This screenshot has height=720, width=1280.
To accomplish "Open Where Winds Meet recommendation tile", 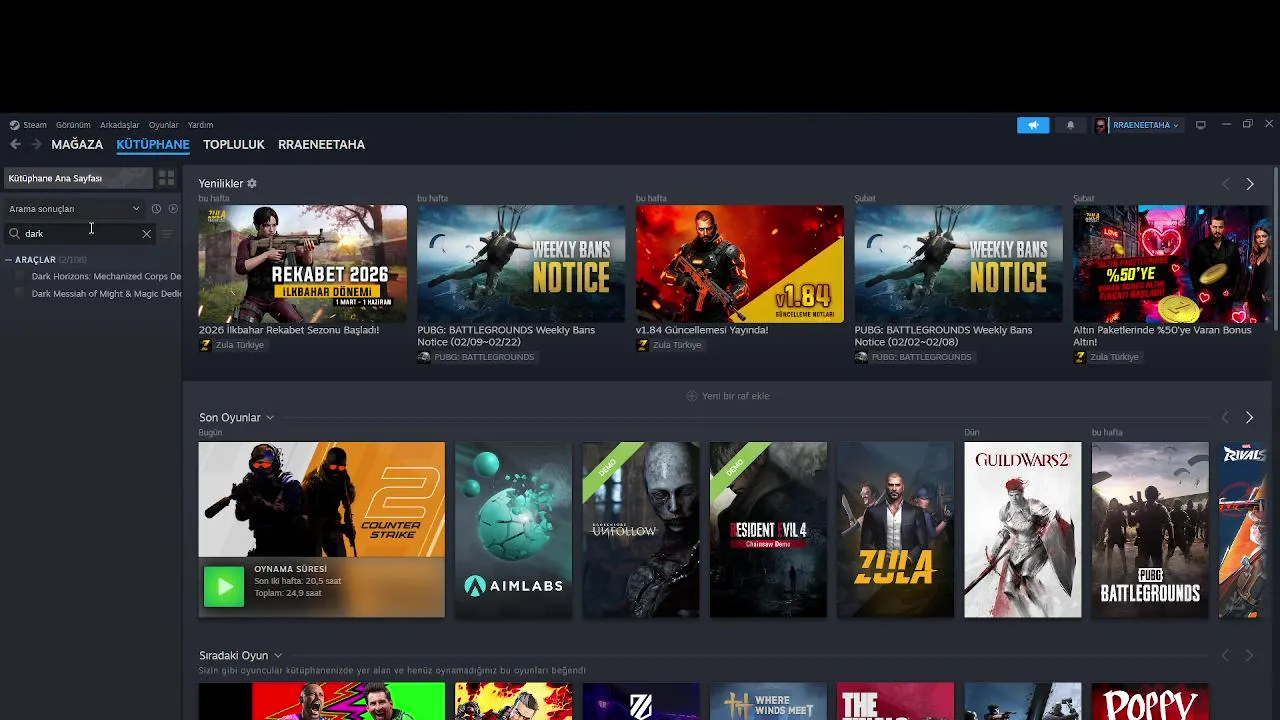I will 768,701.
